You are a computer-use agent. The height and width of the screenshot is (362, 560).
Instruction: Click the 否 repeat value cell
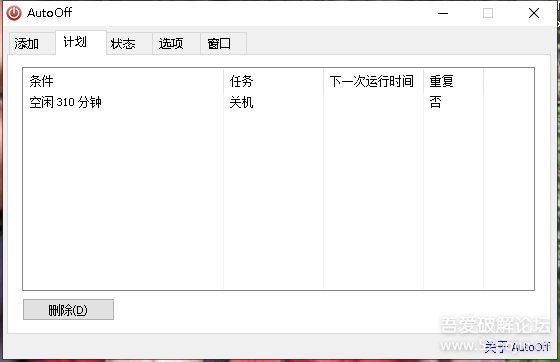click(x=435, y=102)
